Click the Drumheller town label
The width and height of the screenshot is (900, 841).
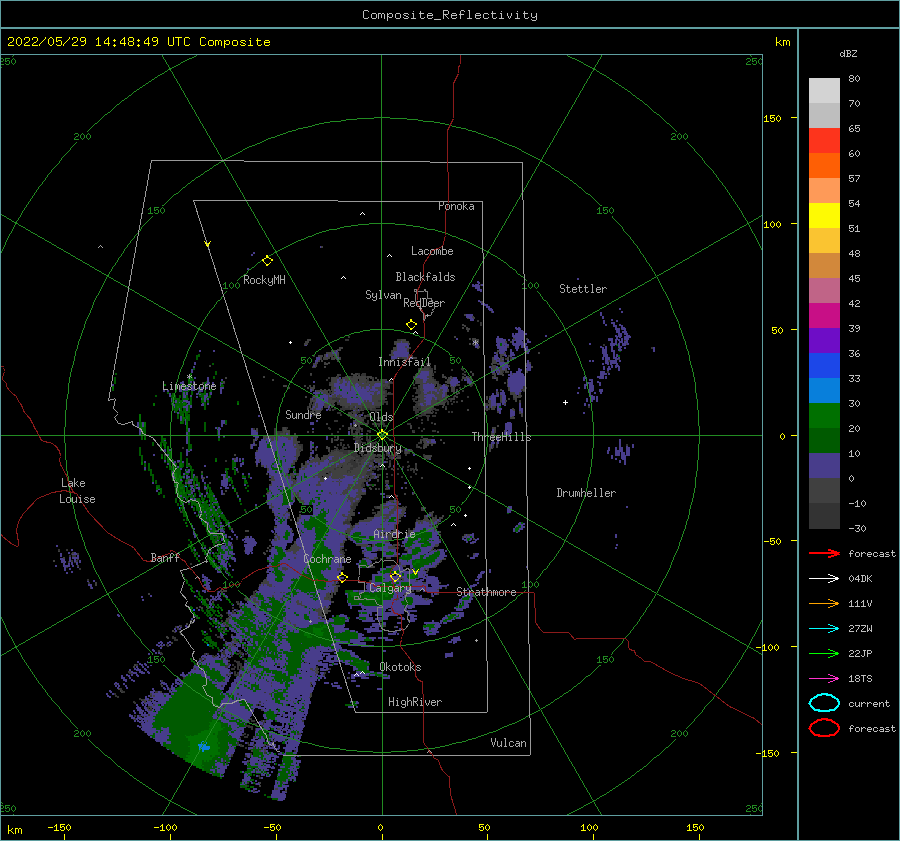coord(586,493)
